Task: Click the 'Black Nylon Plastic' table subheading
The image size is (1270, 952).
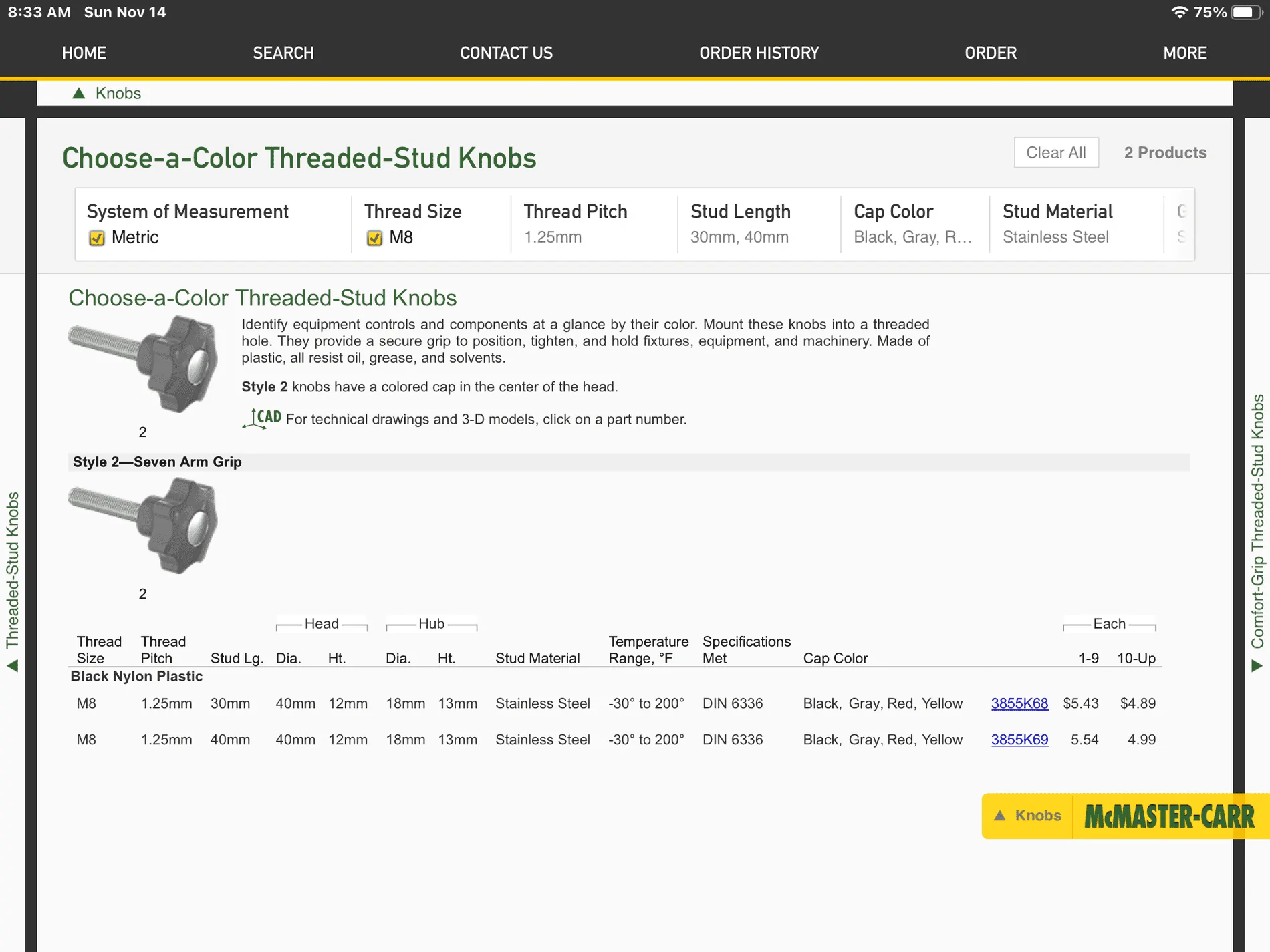Action: click(x=136, y=676)
